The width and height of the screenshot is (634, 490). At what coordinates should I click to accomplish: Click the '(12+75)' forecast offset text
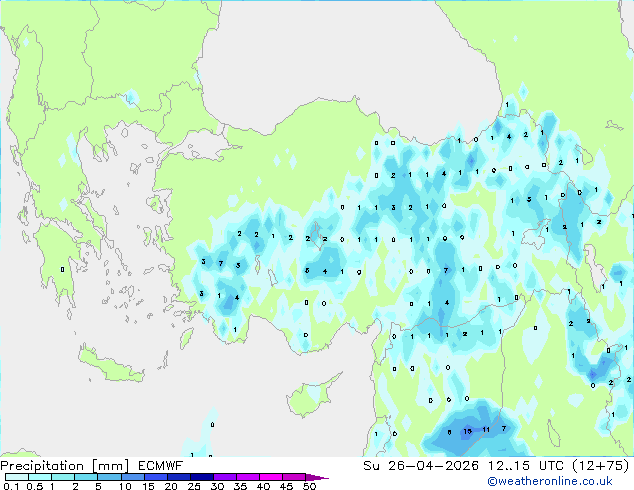pyautogui.click(x=601, y=466)
